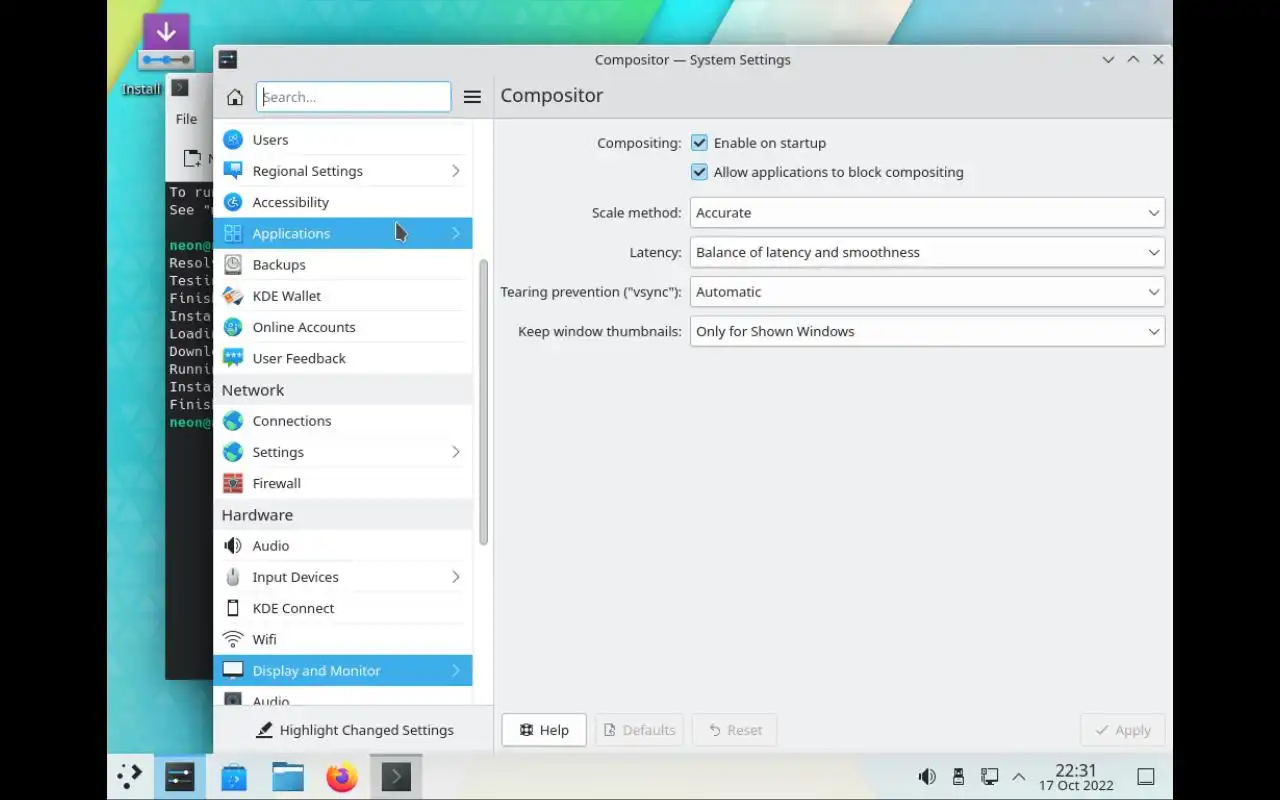Click the Input Devices mouse icon
1280x800 pixels.
(x=233, y=577)
